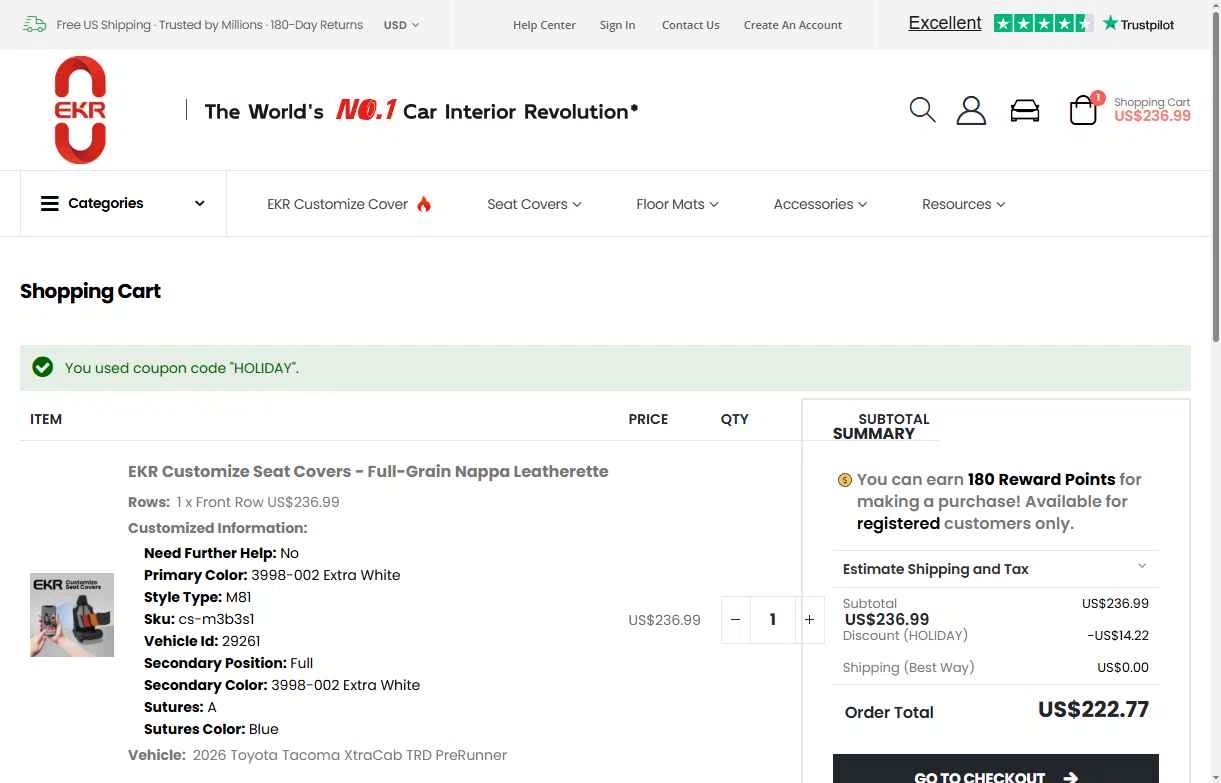1221x783 pixels.
Task: Click the Trustpilot logo
Action: click(1138, 23)
